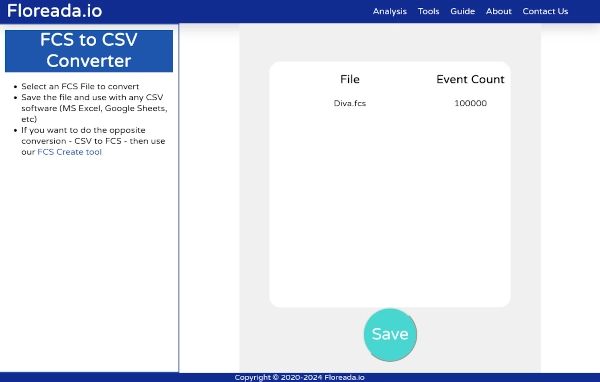Click the Copyright 2020-2024 Floreada.io footer text
600x382 pixels.
(x=300, y=377)
